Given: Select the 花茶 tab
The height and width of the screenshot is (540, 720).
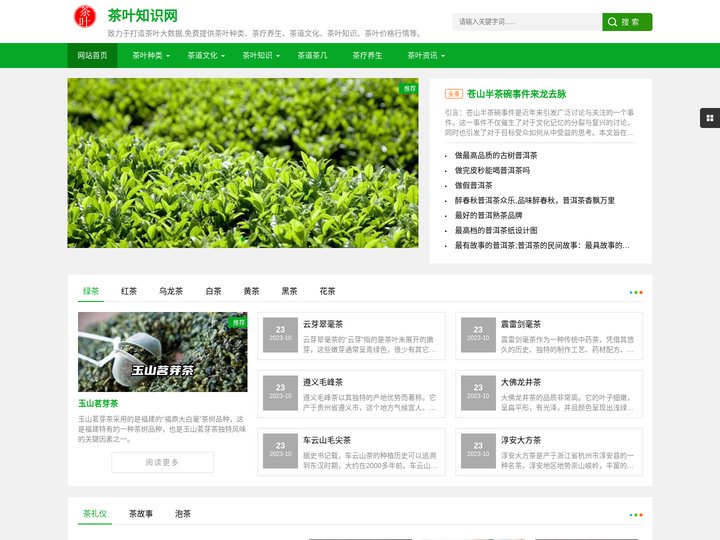Looking at the screenshot, I should [327, 291].
